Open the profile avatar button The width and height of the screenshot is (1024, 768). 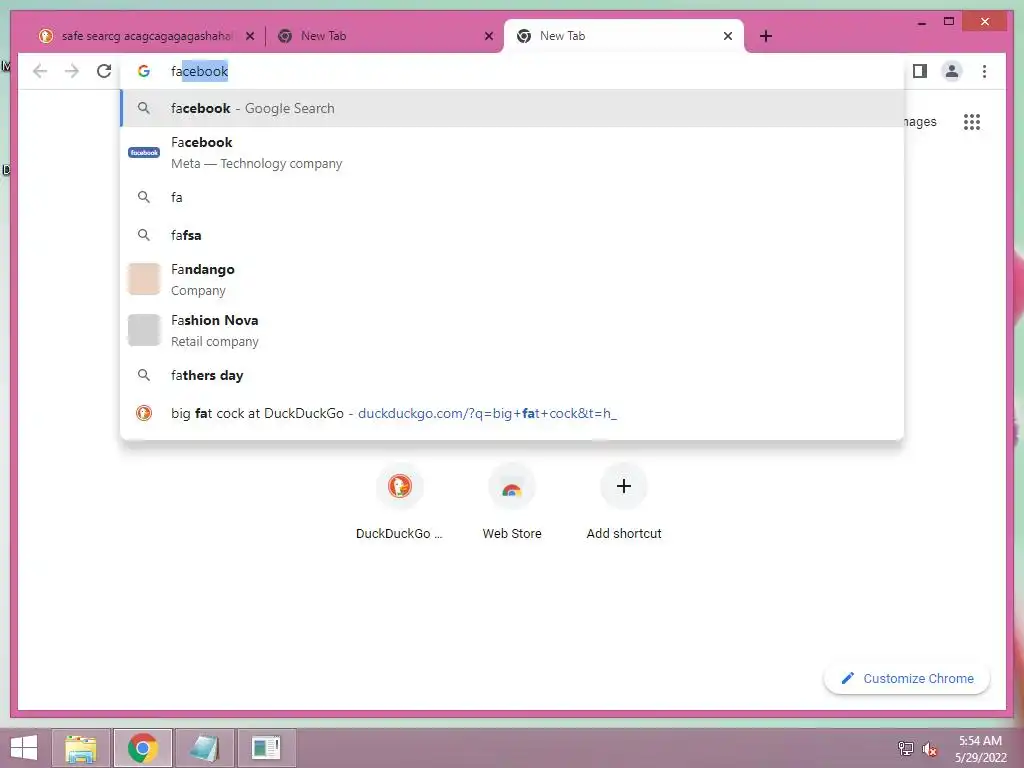click(x=952, y=71)
